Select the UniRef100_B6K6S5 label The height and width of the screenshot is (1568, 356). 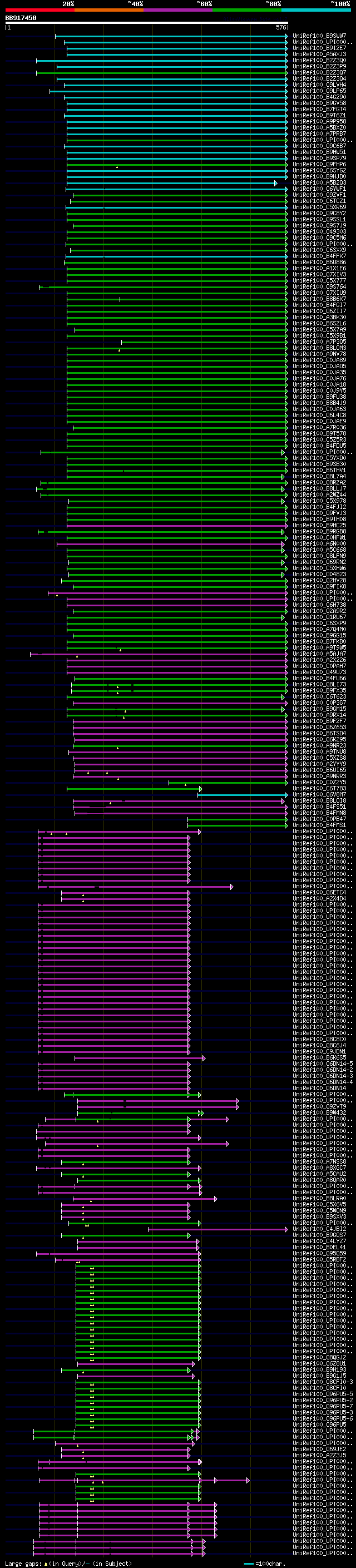[319, 1057]
